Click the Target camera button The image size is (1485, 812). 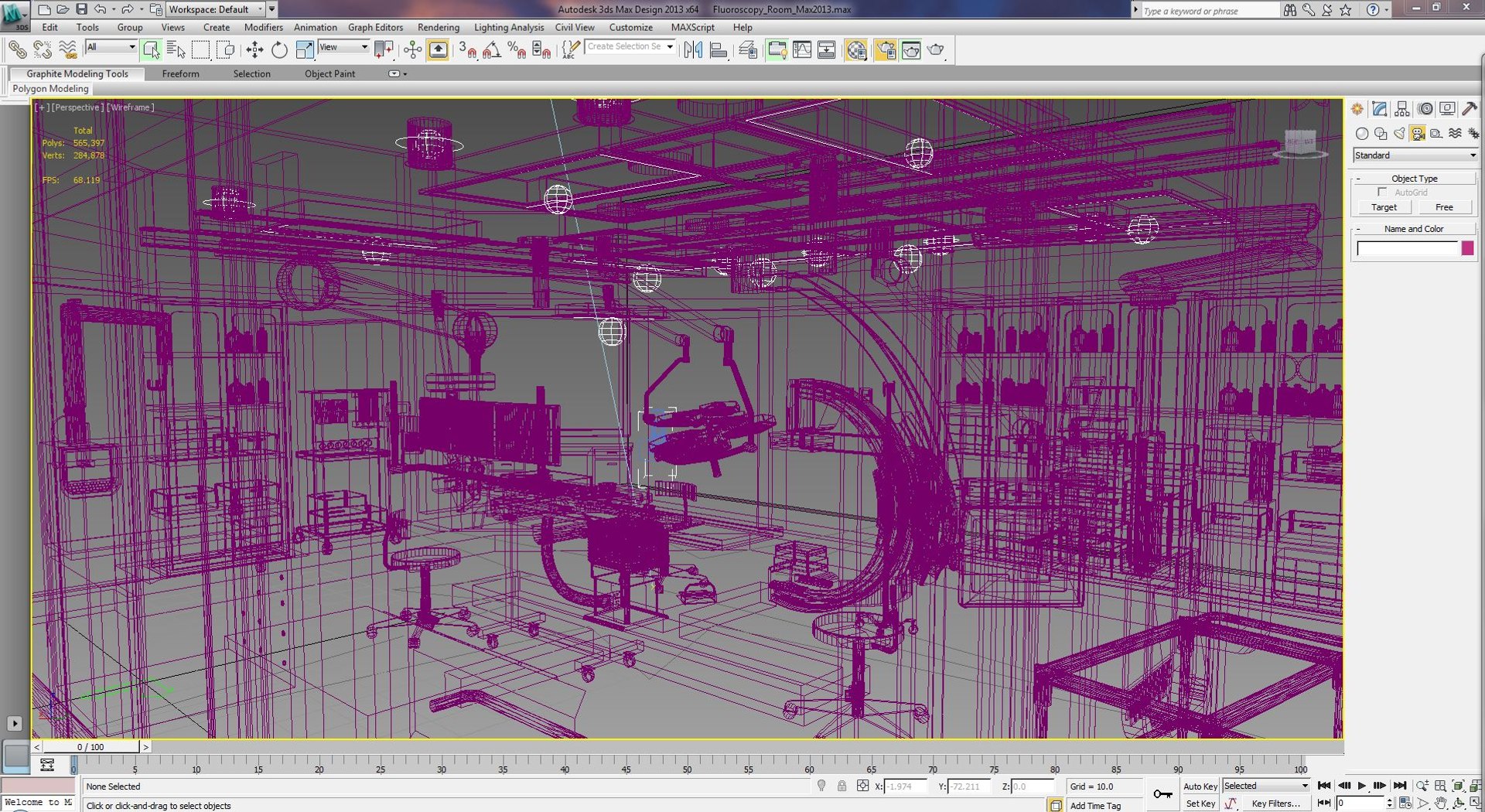[x=1384, y=207]
